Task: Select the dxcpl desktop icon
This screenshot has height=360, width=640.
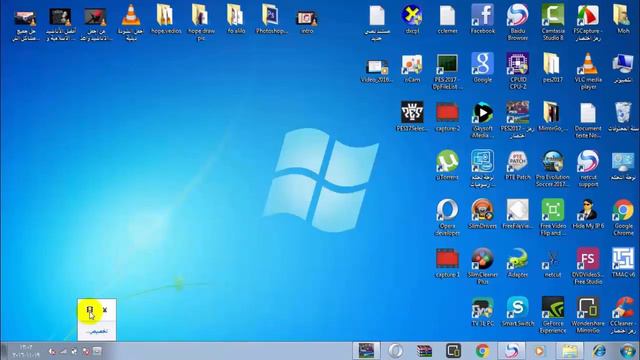Action: pos(412,19)
